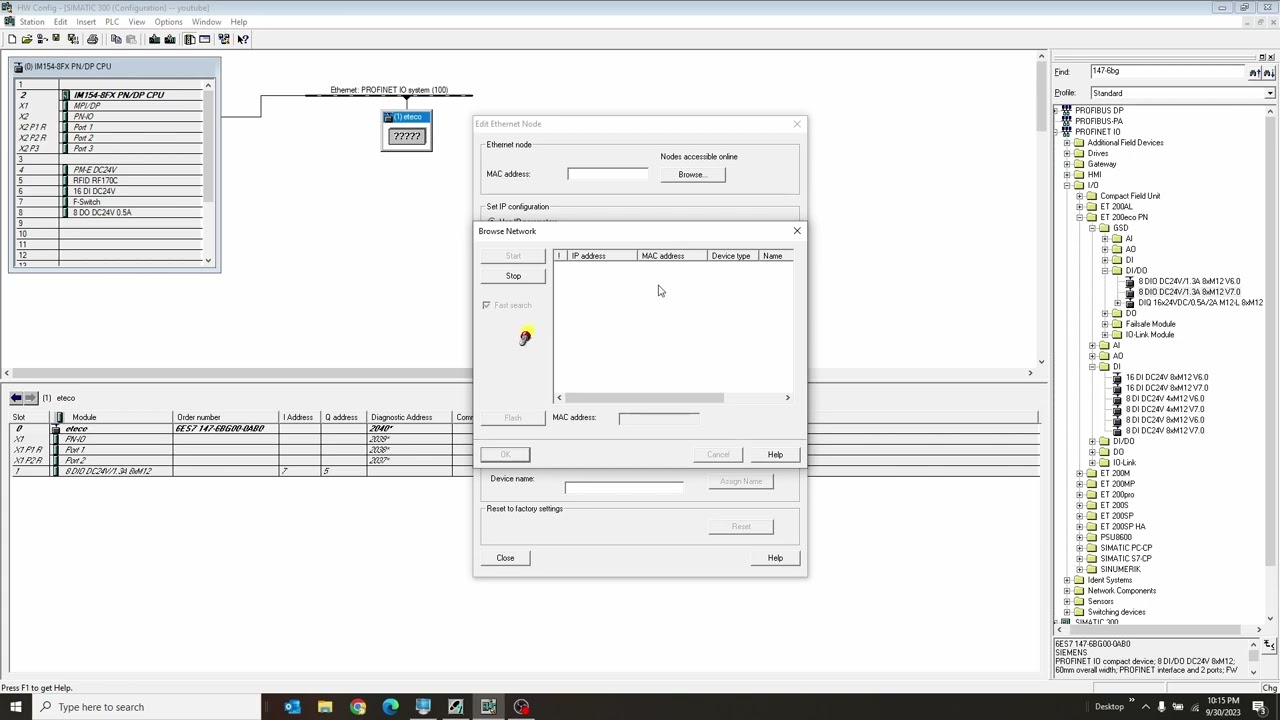1280x720 pixels.
Task: Click the Stop button in Browse Network
Action: pyautogui.click(x=513, y=276)
